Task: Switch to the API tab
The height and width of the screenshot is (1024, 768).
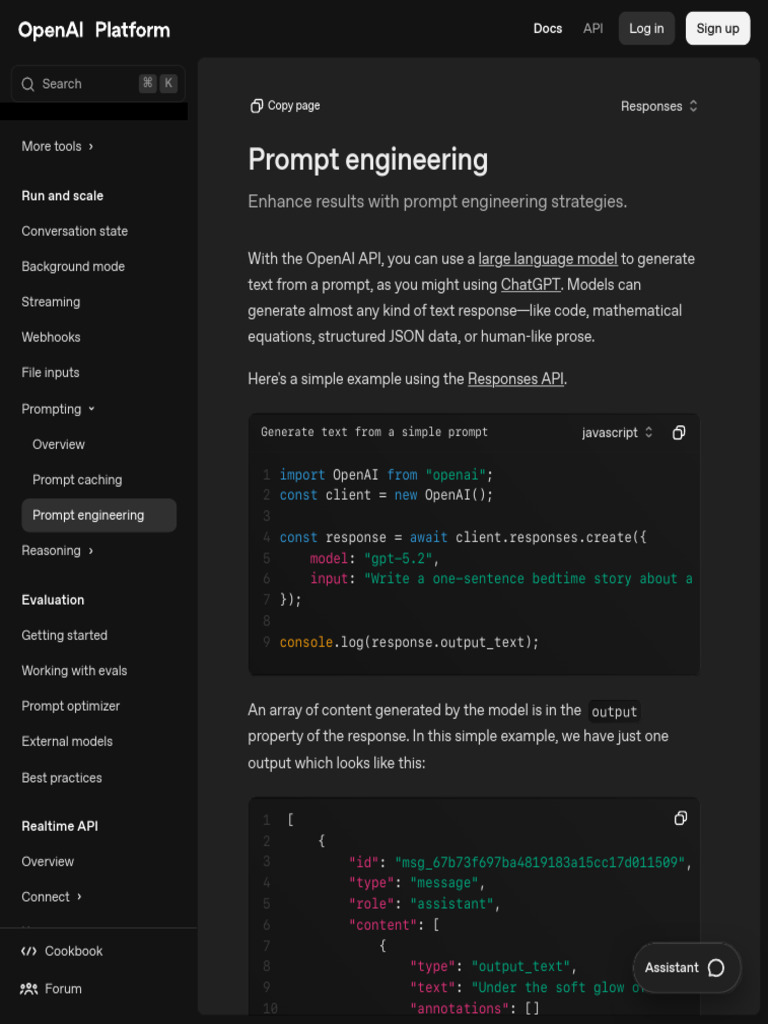Action: (x=593, y=29)
